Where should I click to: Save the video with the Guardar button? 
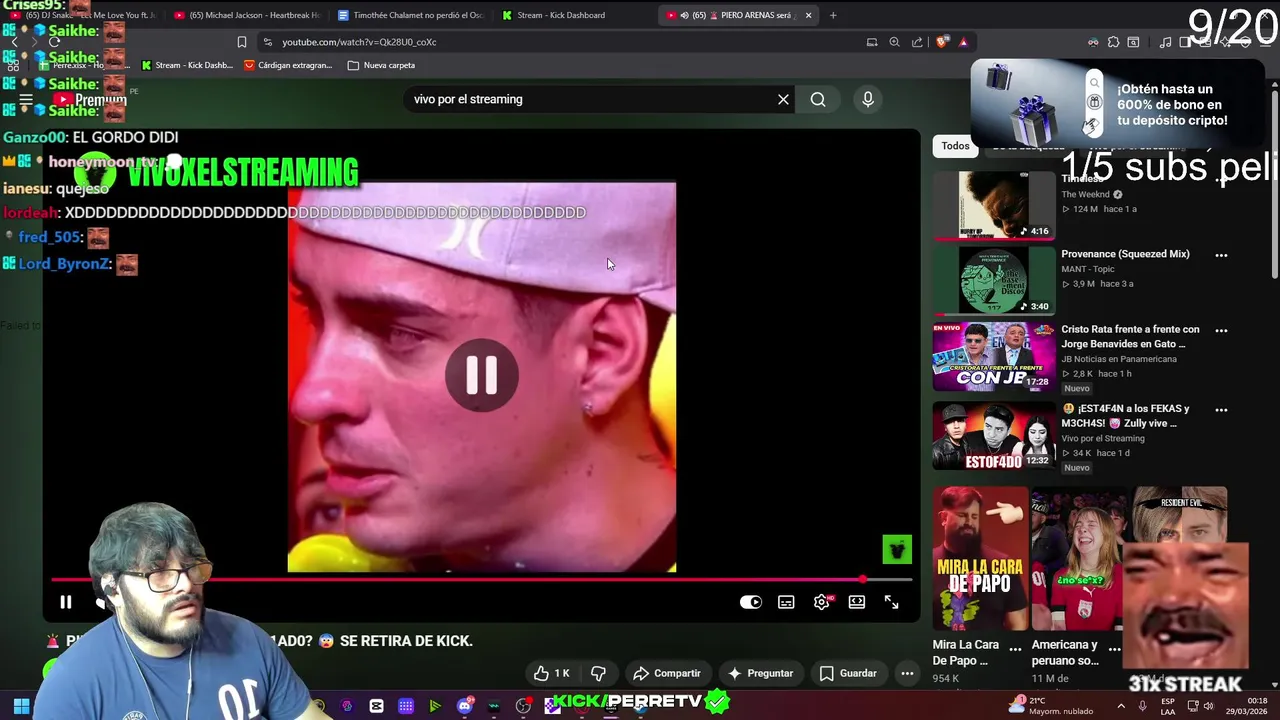pyautogui.click(x=848, y=673)
